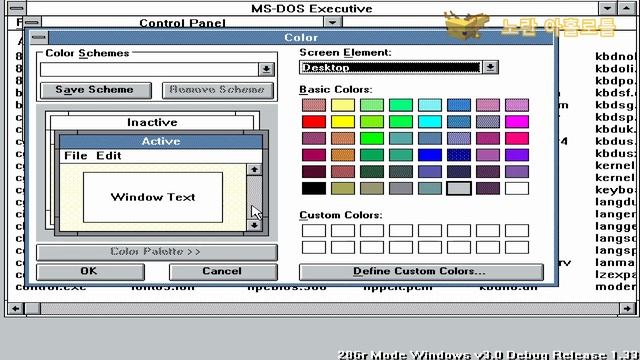Open the Color dialog system menu box

coord(39,38)
